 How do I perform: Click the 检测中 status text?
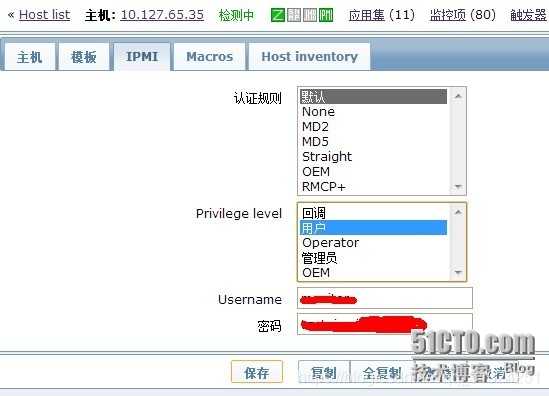pos(236,15)
